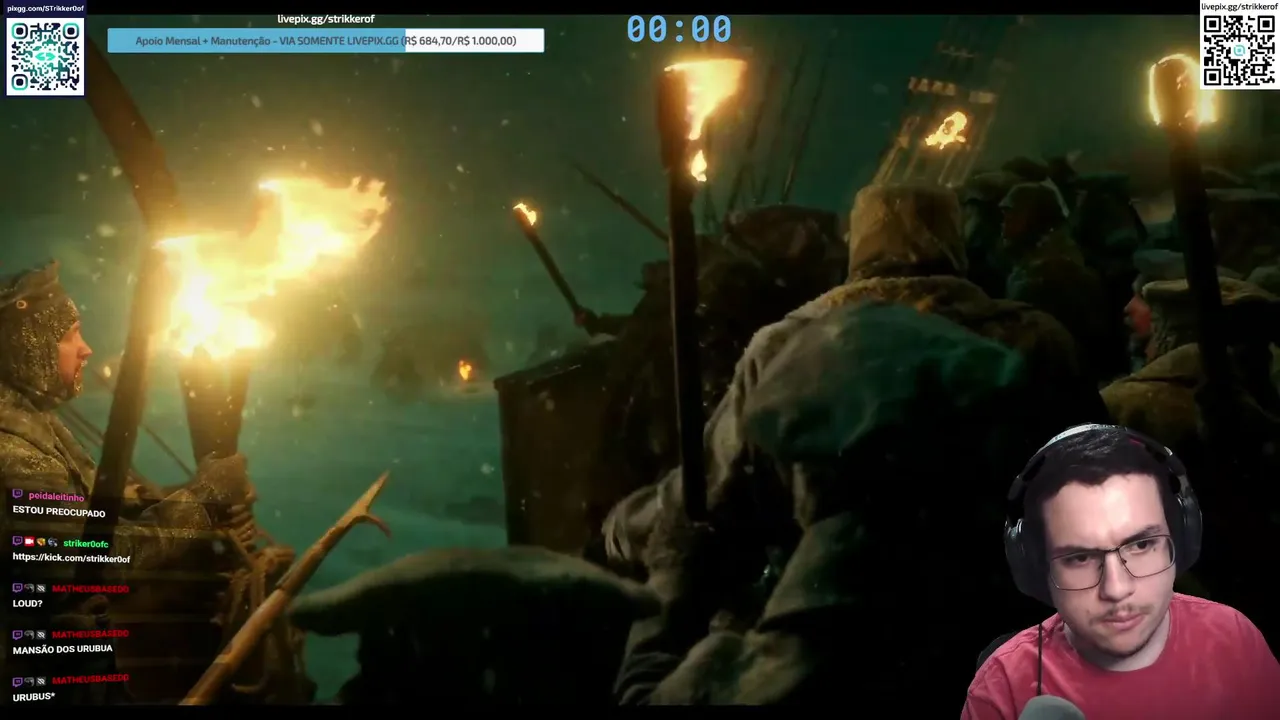
Task: Click the 00:00 countdown timer
Action: click(679, 29)
